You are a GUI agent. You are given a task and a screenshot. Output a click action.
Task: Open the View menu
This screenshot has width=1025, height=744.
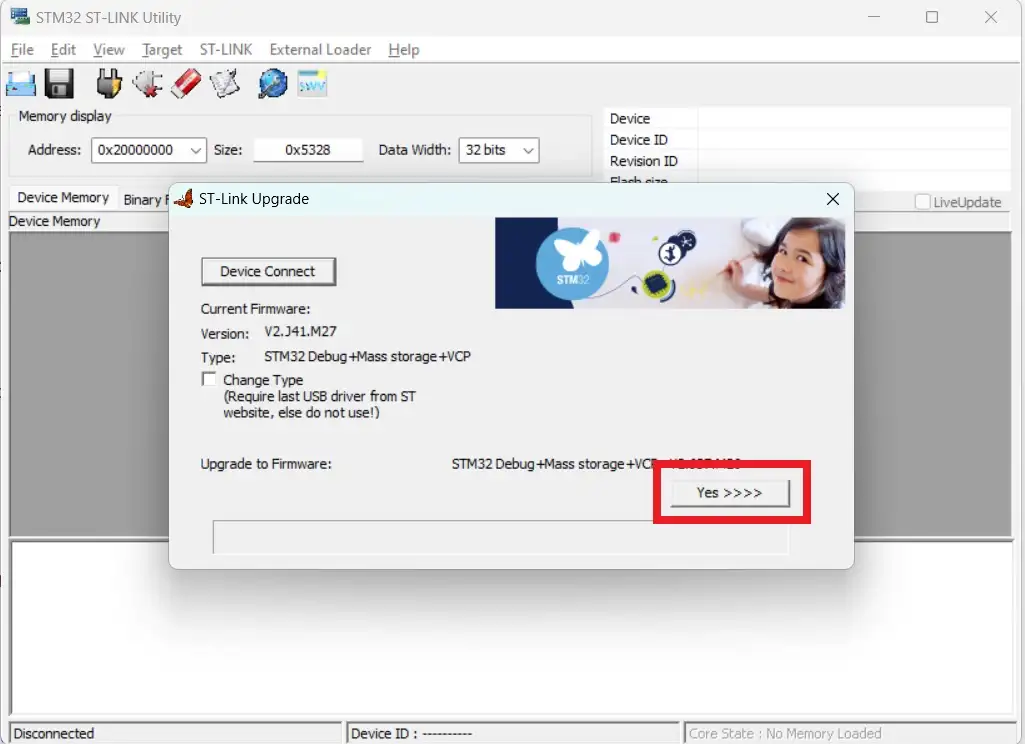click(109, 50)
